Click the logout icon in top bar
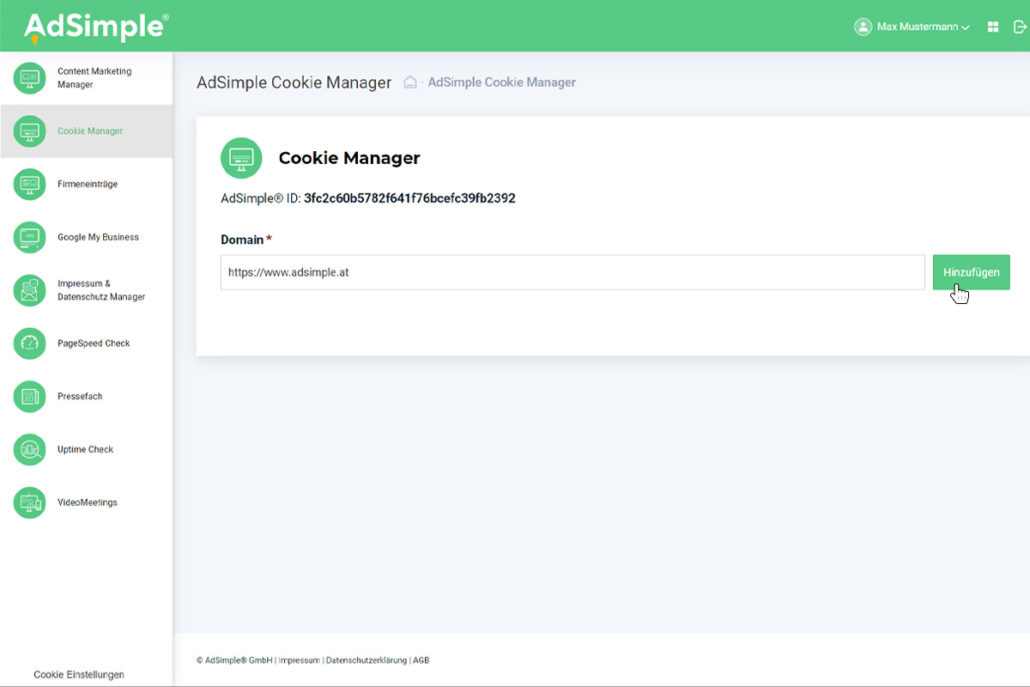Screen dimensions: 1030x687 click(1019, 27)
